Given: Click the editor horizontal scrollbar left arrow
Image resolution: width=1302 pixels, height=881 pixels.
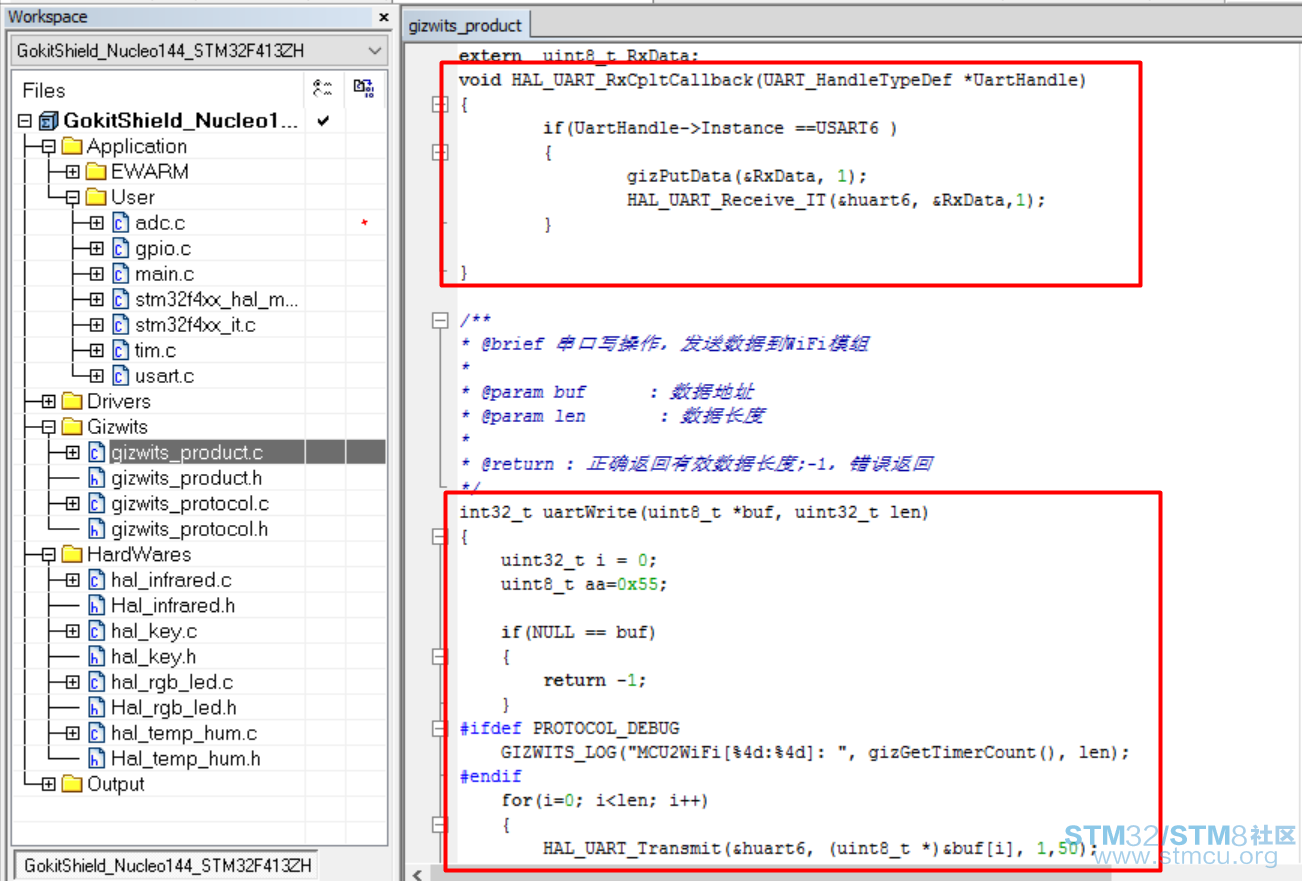Looking at the screenshot, I should [x=415, y=873].
